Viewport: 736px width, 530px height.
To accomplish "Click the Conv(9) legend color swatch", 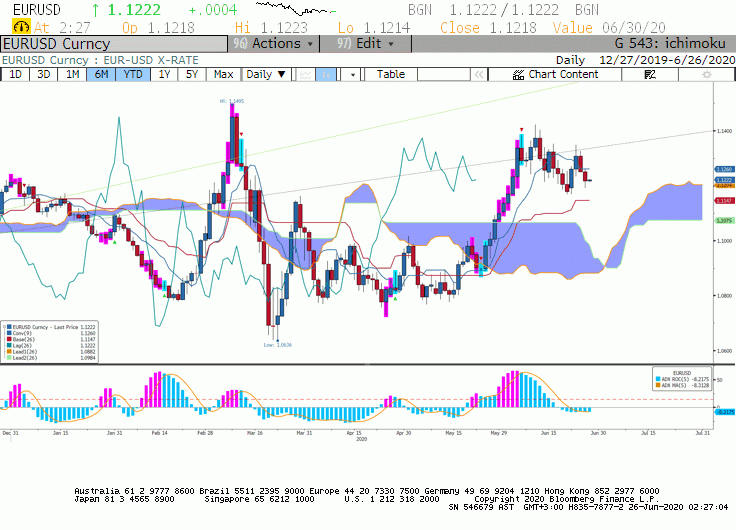I will pos(9,333).
